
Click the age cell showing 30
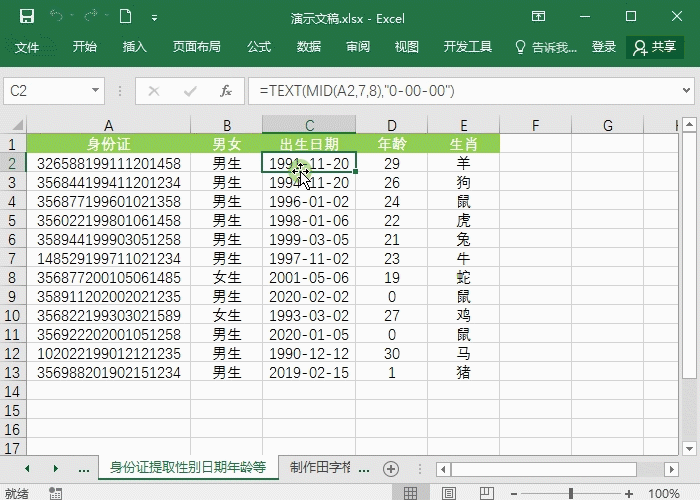[392, 354]
